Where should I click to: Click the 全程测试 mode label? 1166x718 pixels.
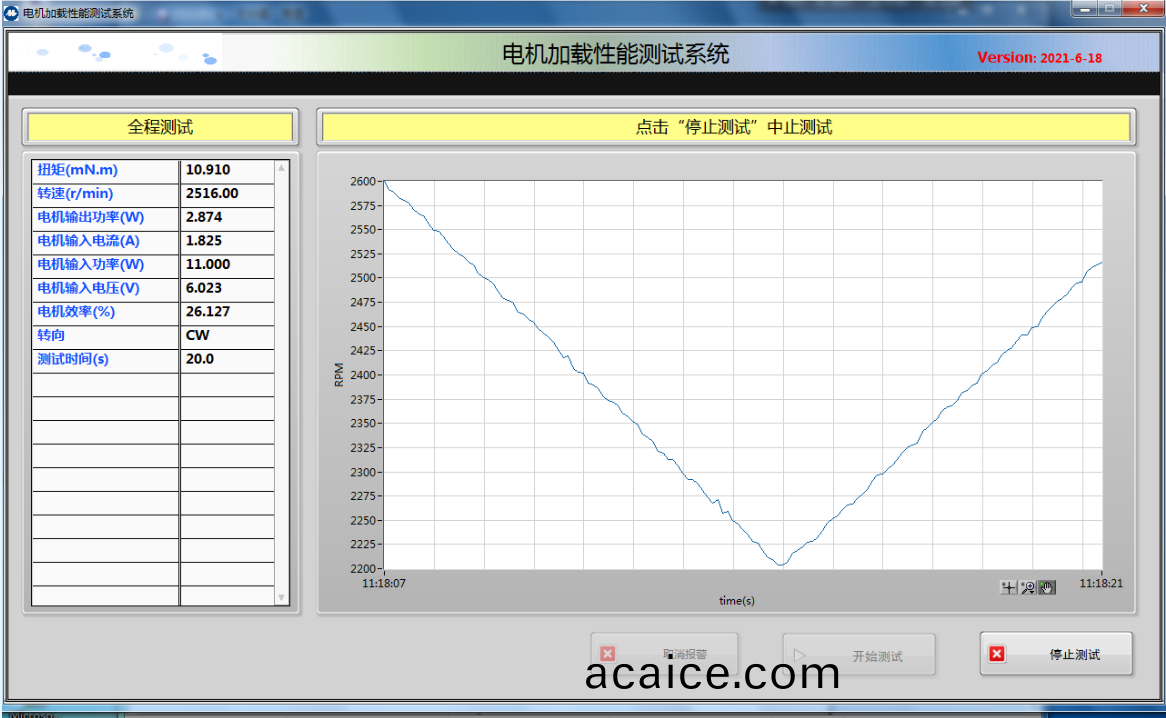160,127
